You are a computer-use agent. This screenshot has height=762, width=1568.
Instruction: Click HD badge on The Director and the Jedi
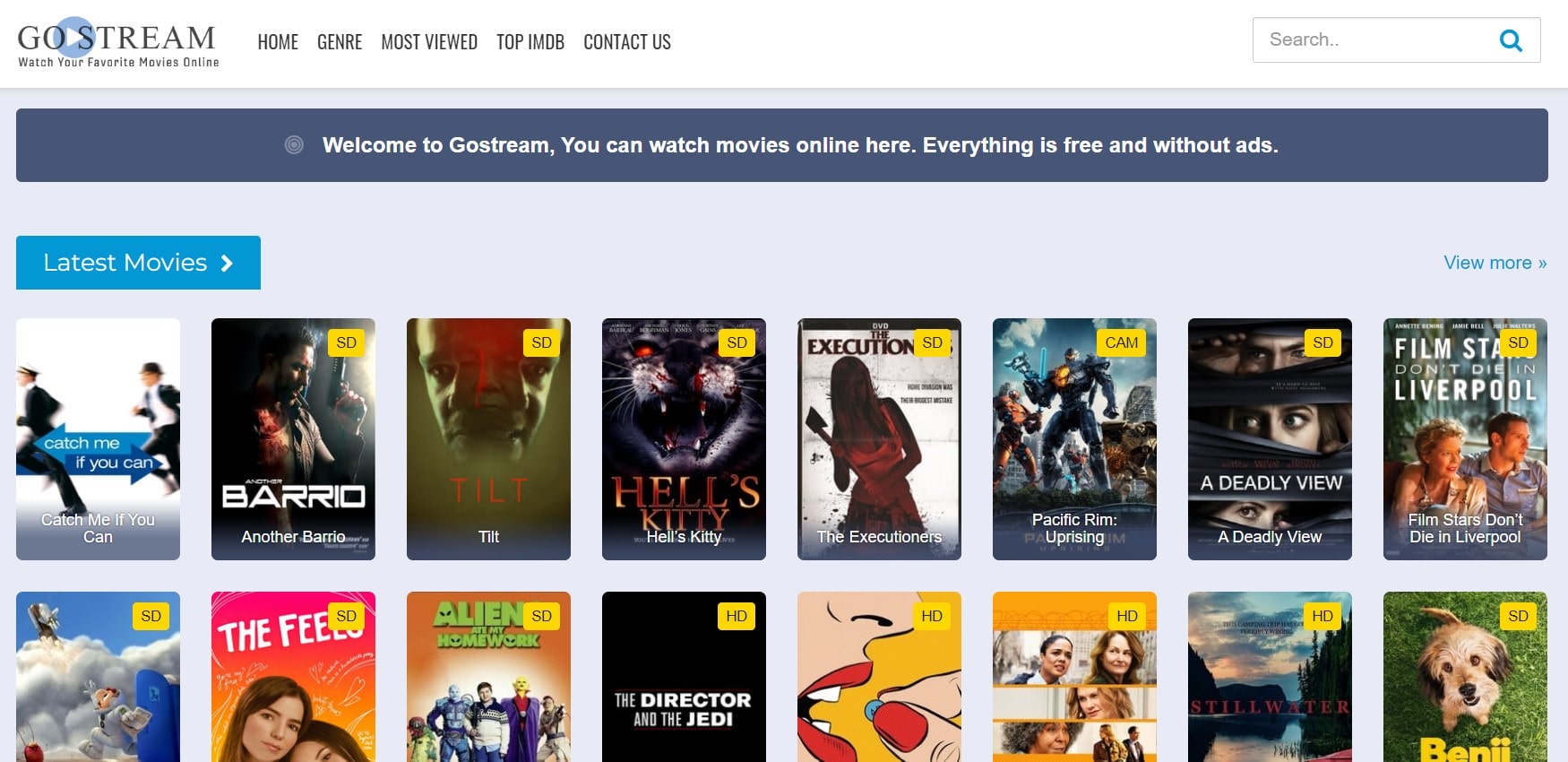point(737,616)
